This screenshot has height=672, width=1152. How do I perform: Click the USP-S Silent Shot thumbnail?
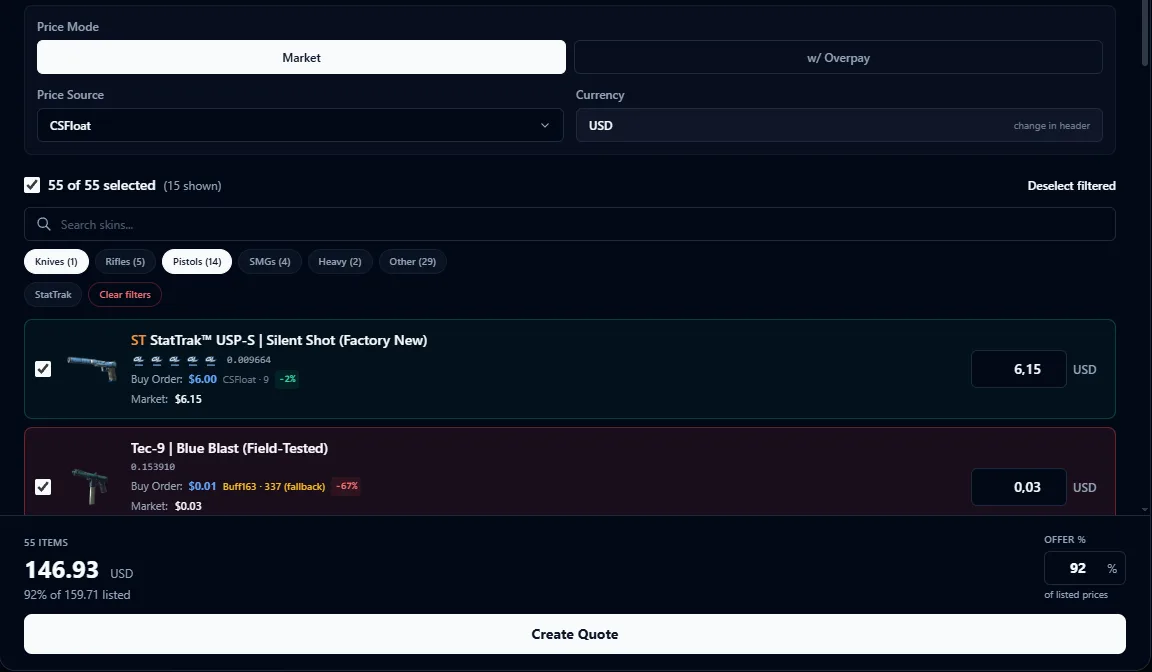click(x=92, y=368)
